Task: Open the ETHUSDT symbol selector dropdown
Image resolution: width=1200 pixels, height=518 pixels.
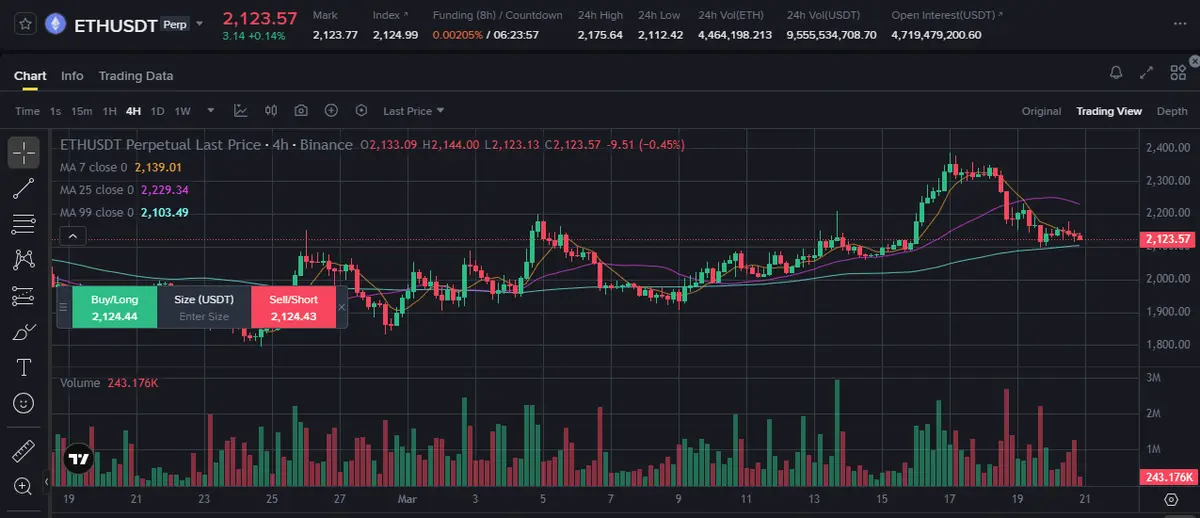Action: coord(201,23)
